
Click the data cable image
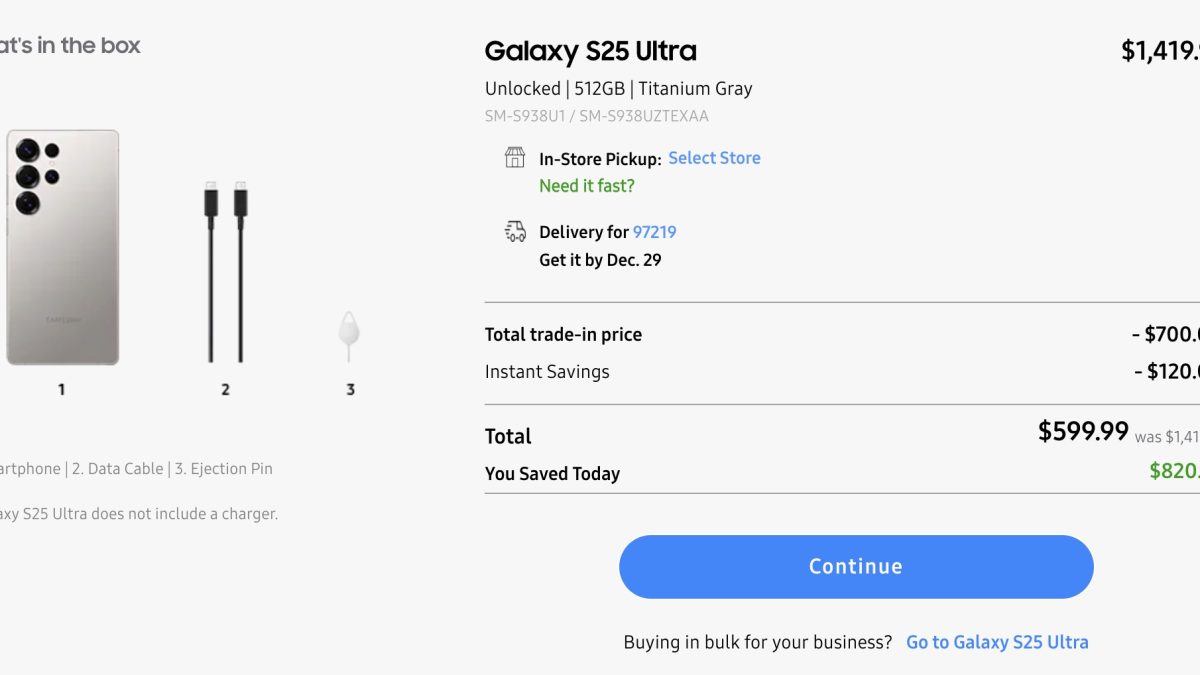[225, 272]
